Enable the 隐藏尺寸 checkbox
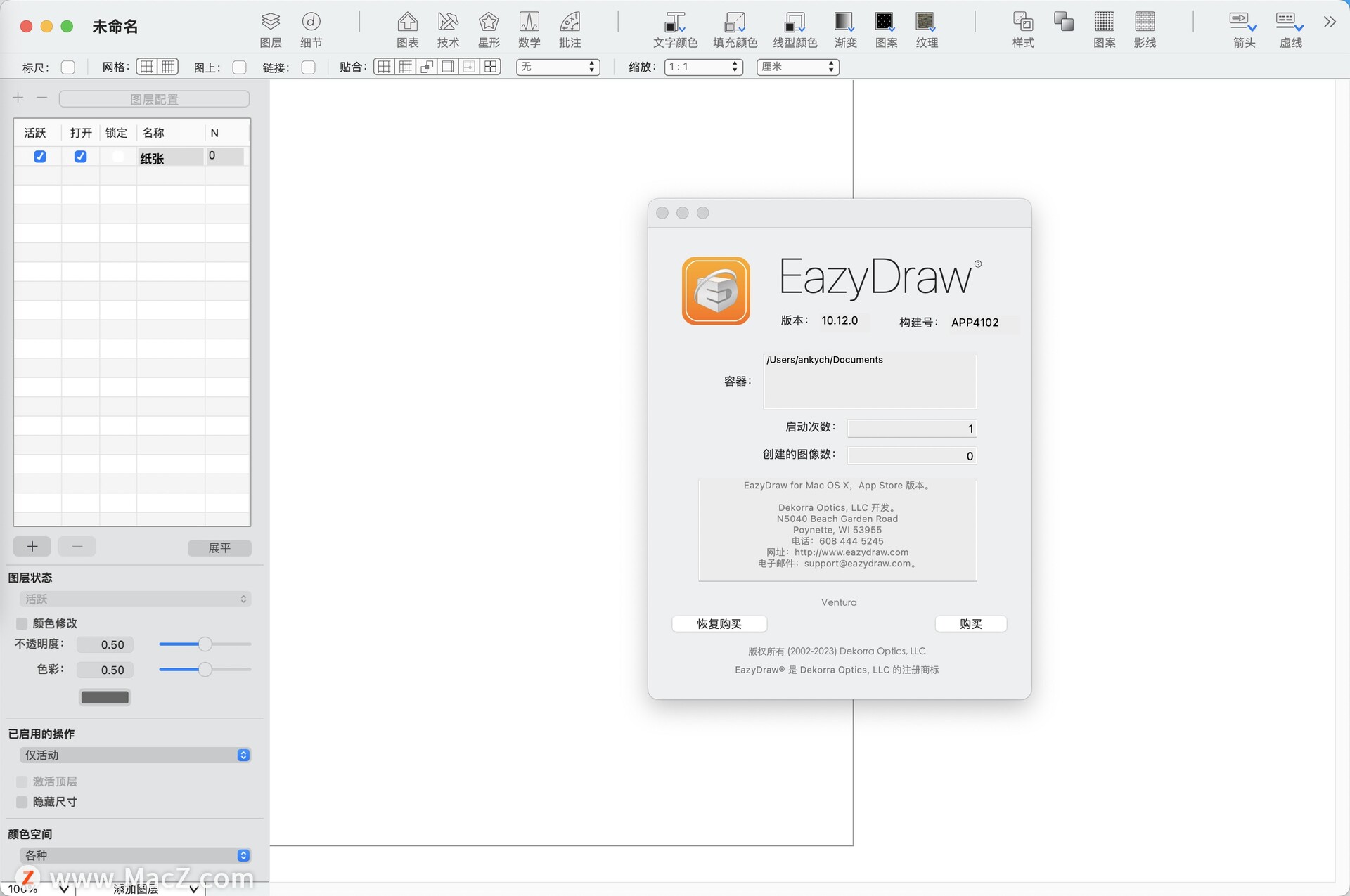The image size is (1350, 896). pos(22,802)
